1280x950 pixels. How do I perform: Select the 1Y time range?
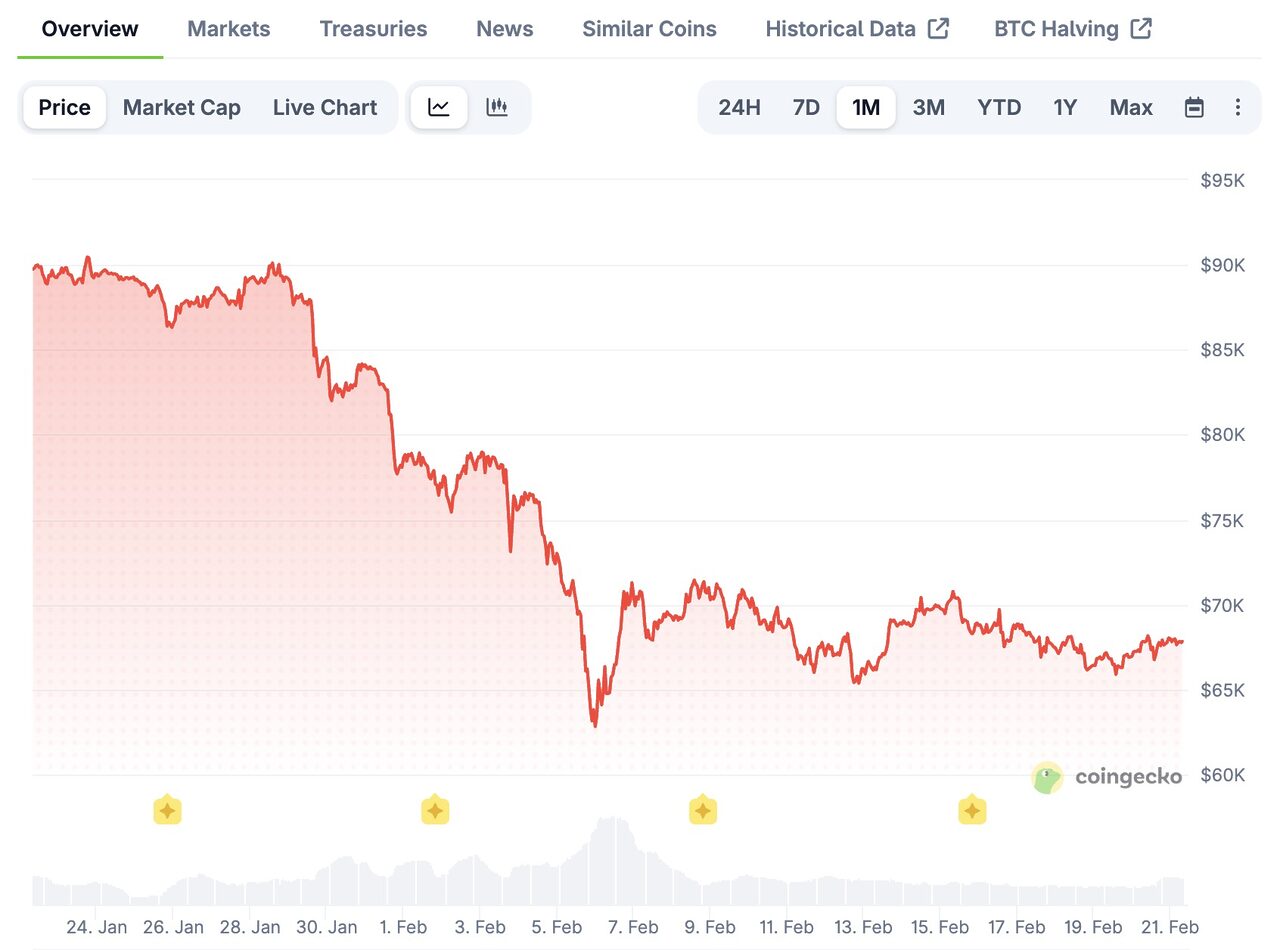coord(1064,107)
